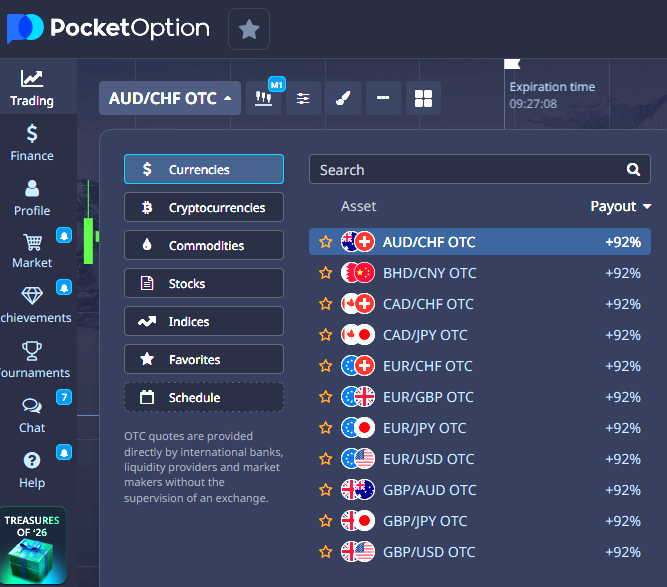The width and height of the screenshot is (667, 587).
Task: Toggle favorite star for CAD/JPY OTC
Action: point(326,335)
